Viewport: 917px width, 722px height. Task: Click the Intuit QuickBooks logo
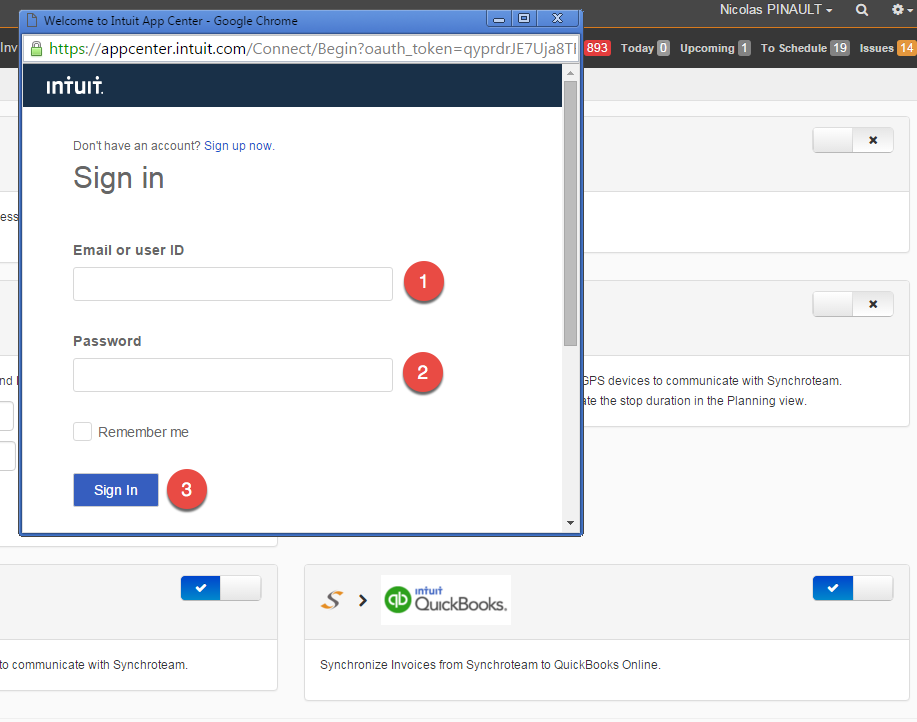(446, 600)
